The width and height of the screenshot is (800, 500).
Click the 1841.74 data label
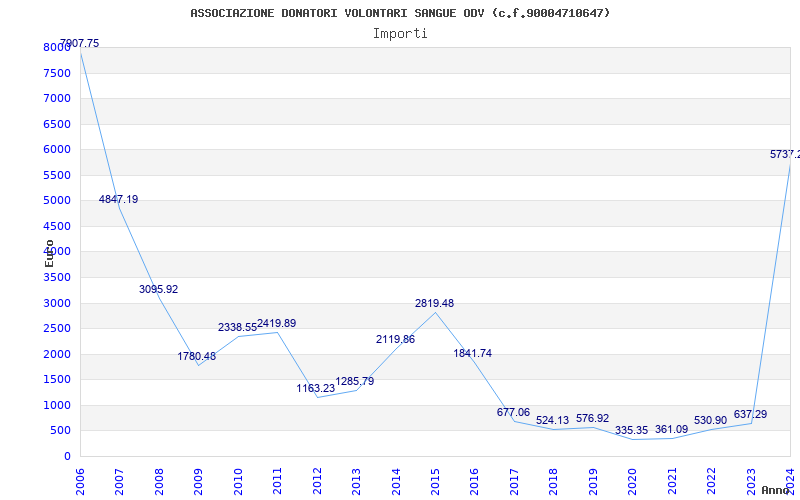pos(472,354)
